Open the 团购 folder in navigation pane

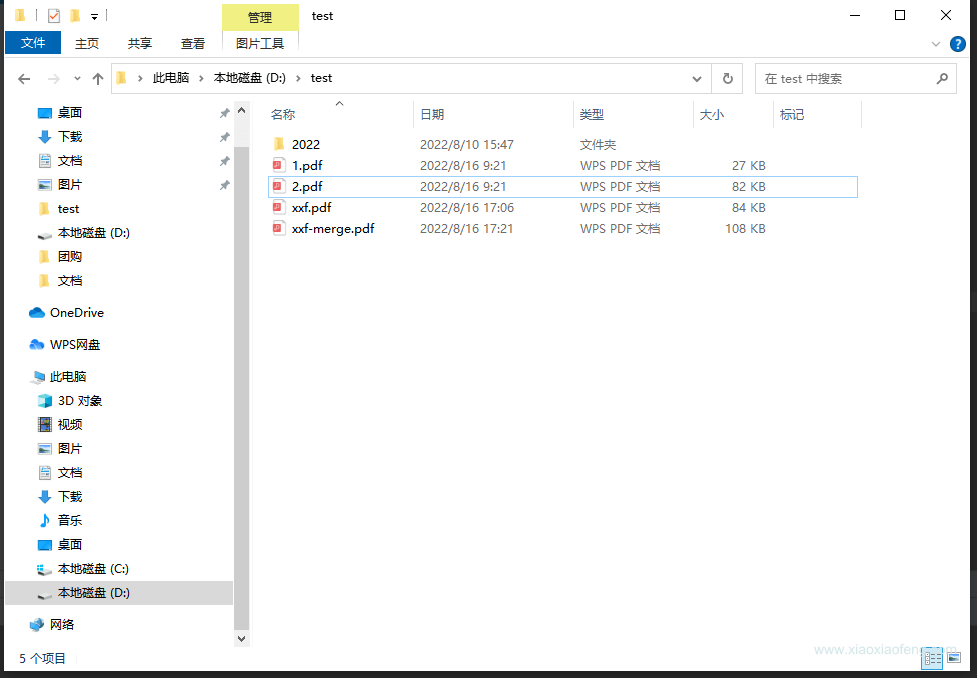click(70, 257)
